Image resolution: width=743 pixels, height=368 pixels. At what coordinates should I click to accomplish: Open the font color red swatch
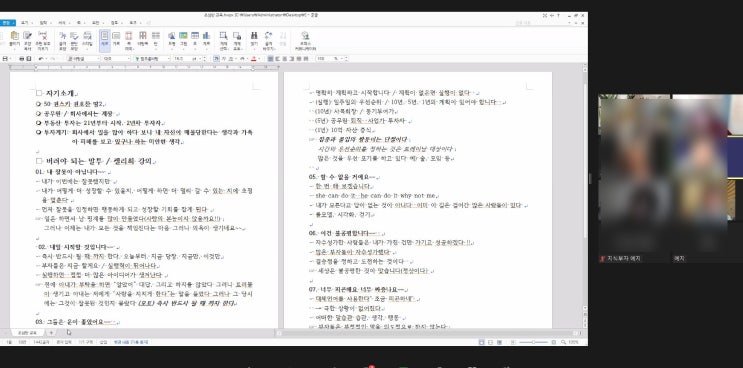click(253, 59)
